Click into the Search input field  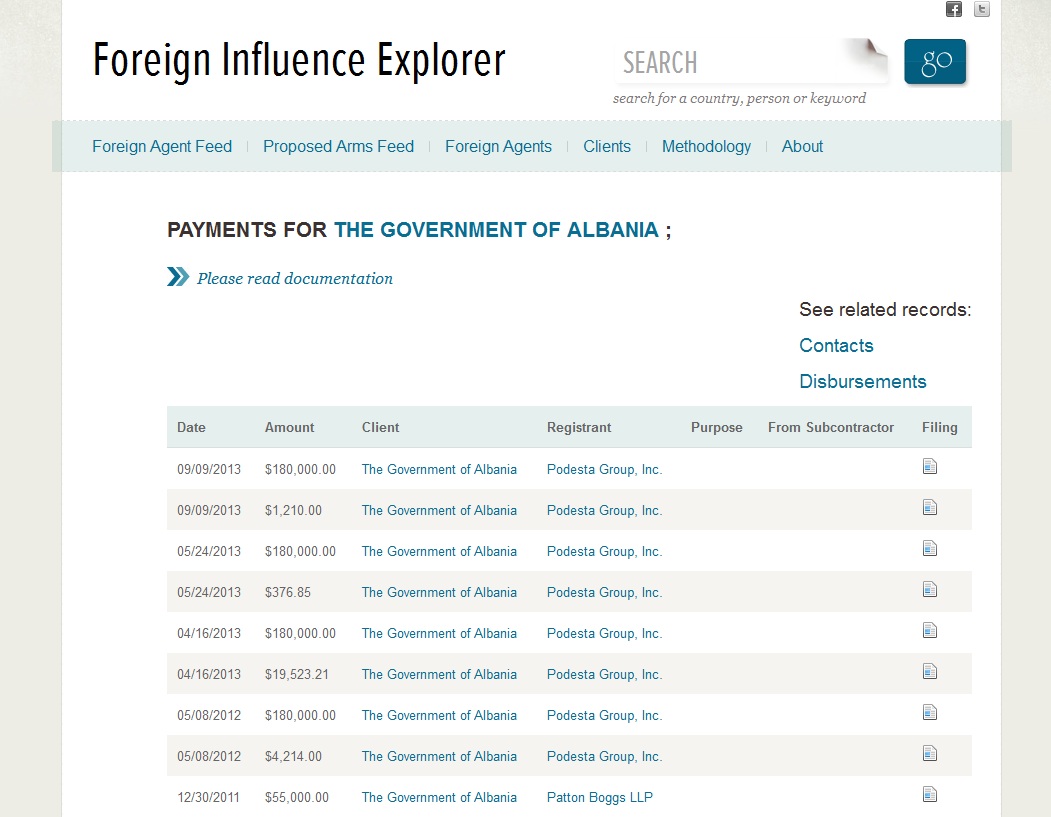point(740,63)
